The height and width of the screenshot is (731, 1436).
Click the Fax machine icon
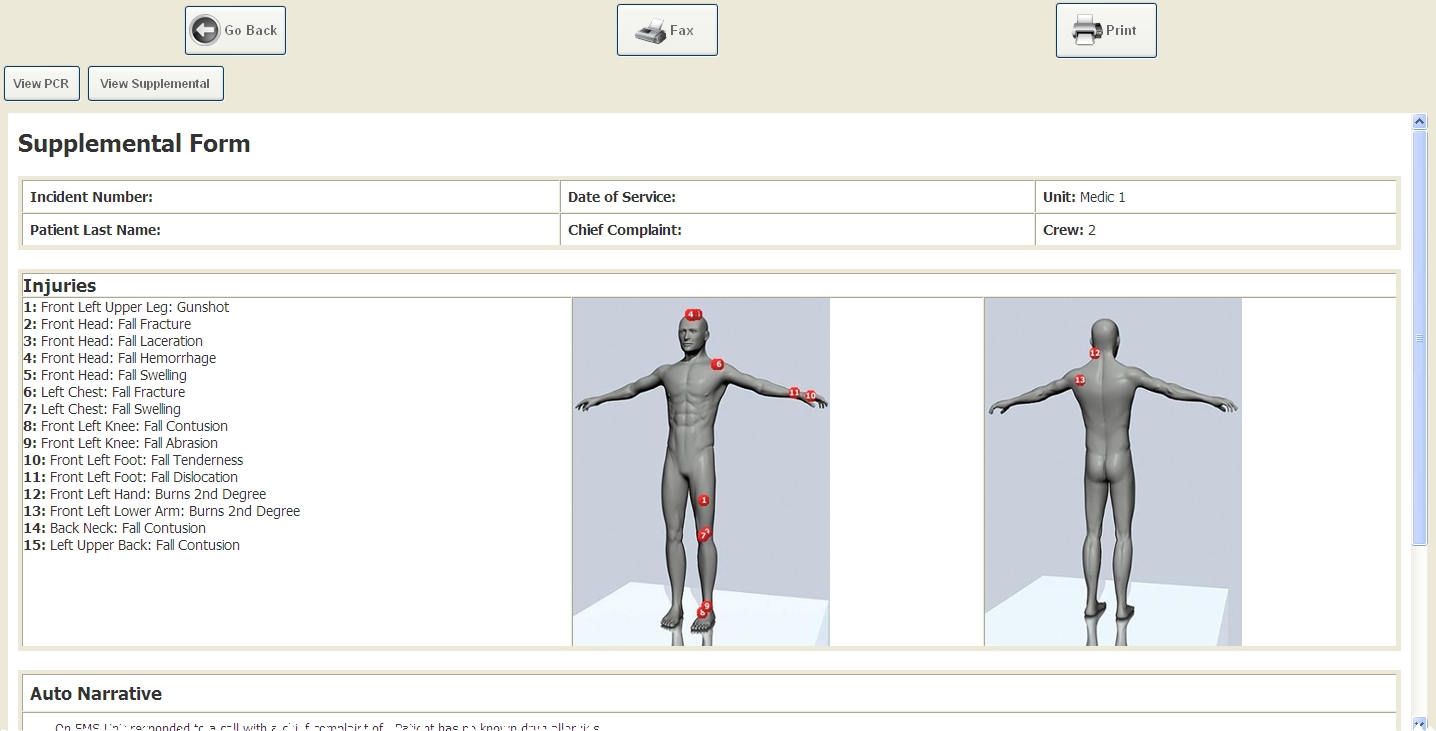pos(650,31)
